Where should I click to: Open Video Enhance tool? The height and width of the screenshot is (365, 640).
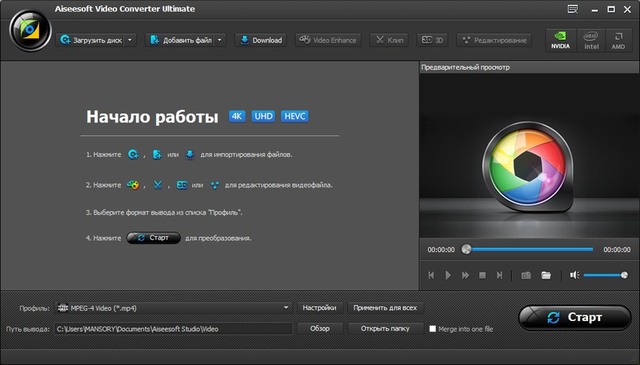point(328,40)
